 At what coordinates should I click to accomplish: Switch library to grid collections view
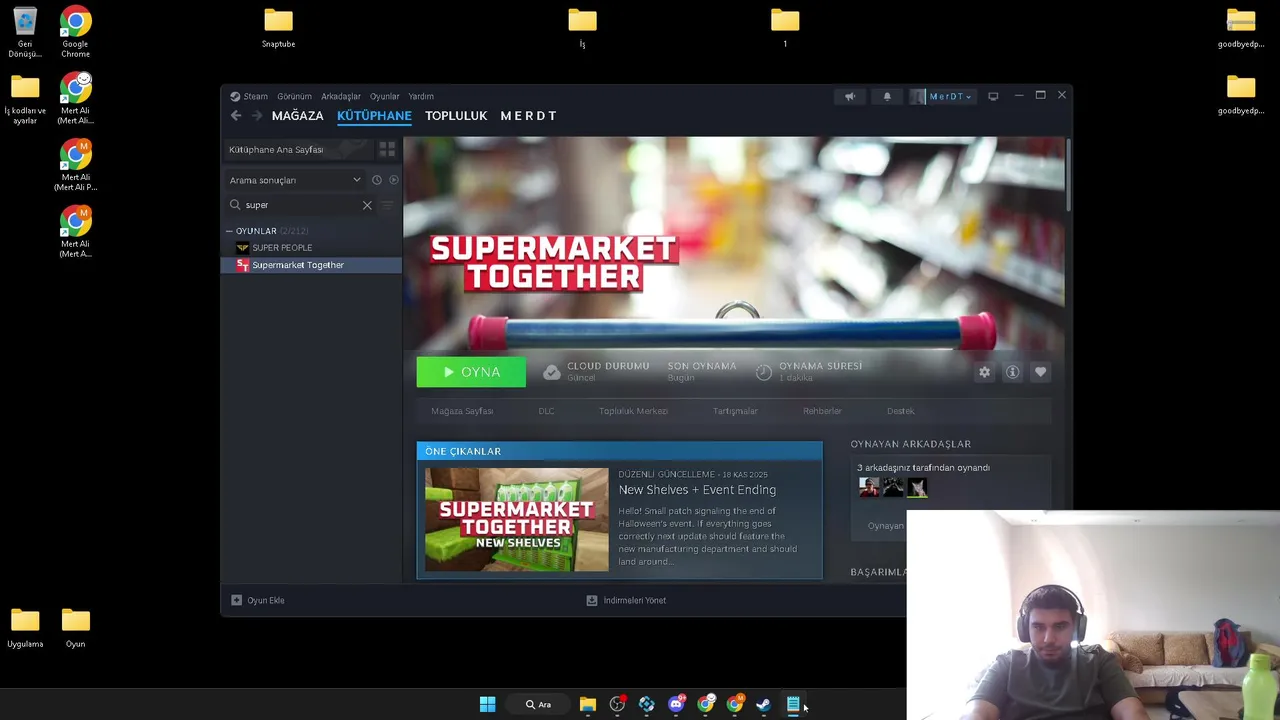pos(387,149)
